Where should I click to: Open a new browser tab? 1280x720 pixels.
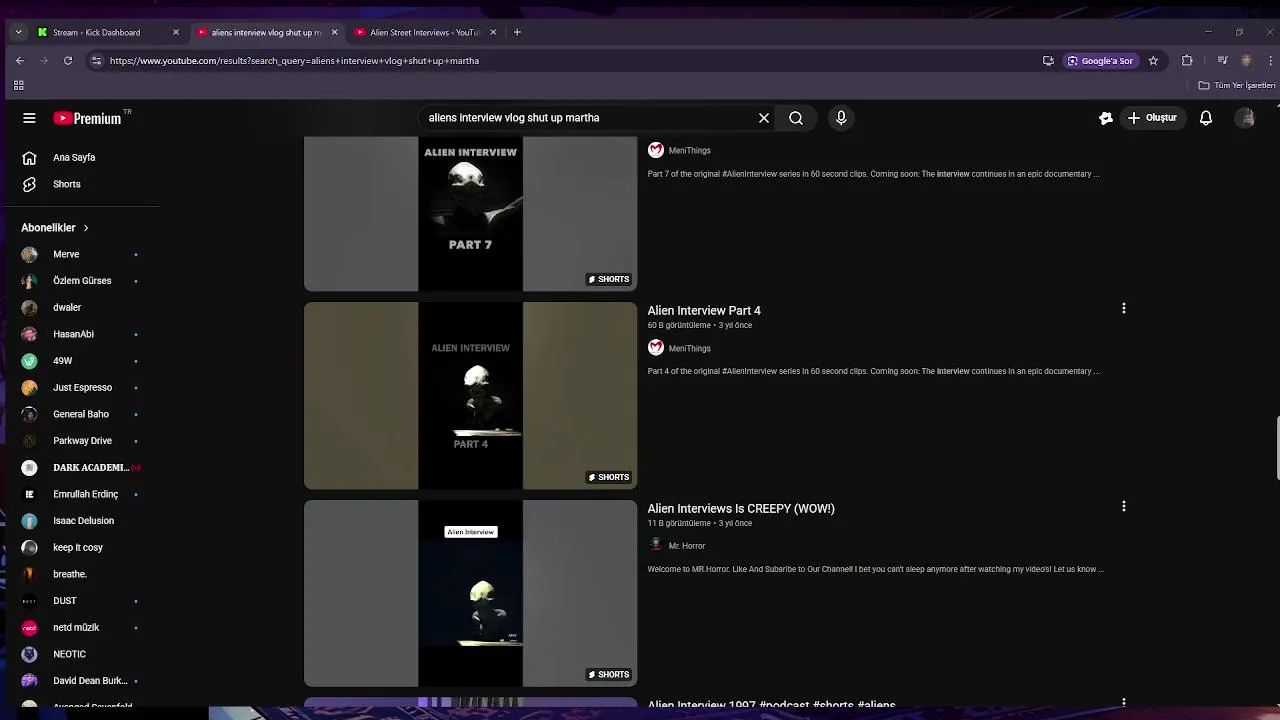(517, 32)
